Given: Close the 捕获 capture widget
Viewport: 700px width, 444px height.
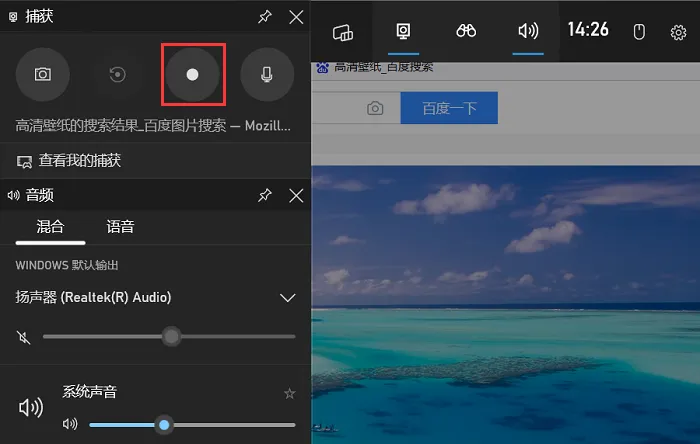Looking at the screenshot, I should click(x=296, y=17).
